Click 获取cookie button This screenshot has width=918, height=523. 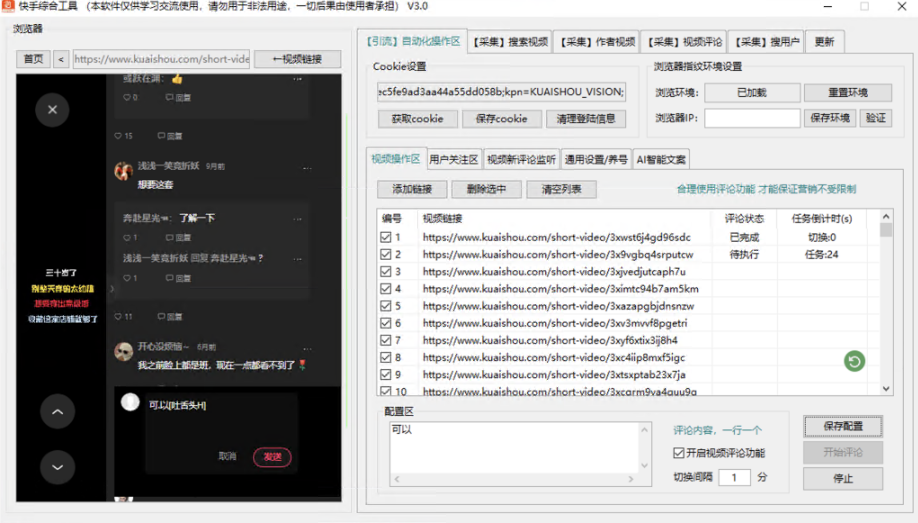point(417,119)
